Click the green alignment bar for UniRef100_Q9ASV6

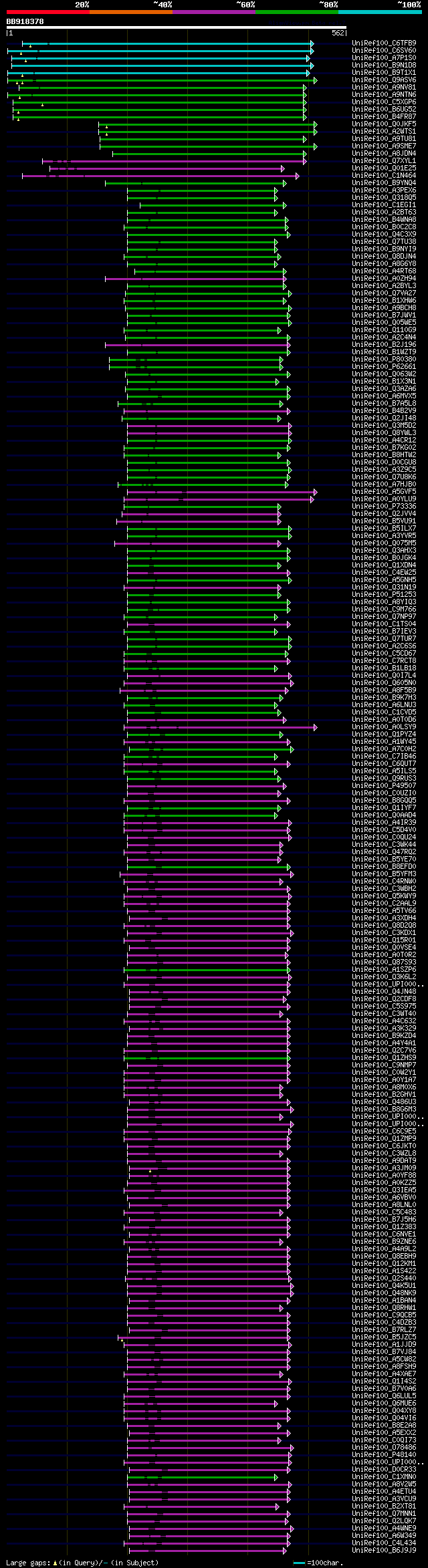(x=163, y=80)
